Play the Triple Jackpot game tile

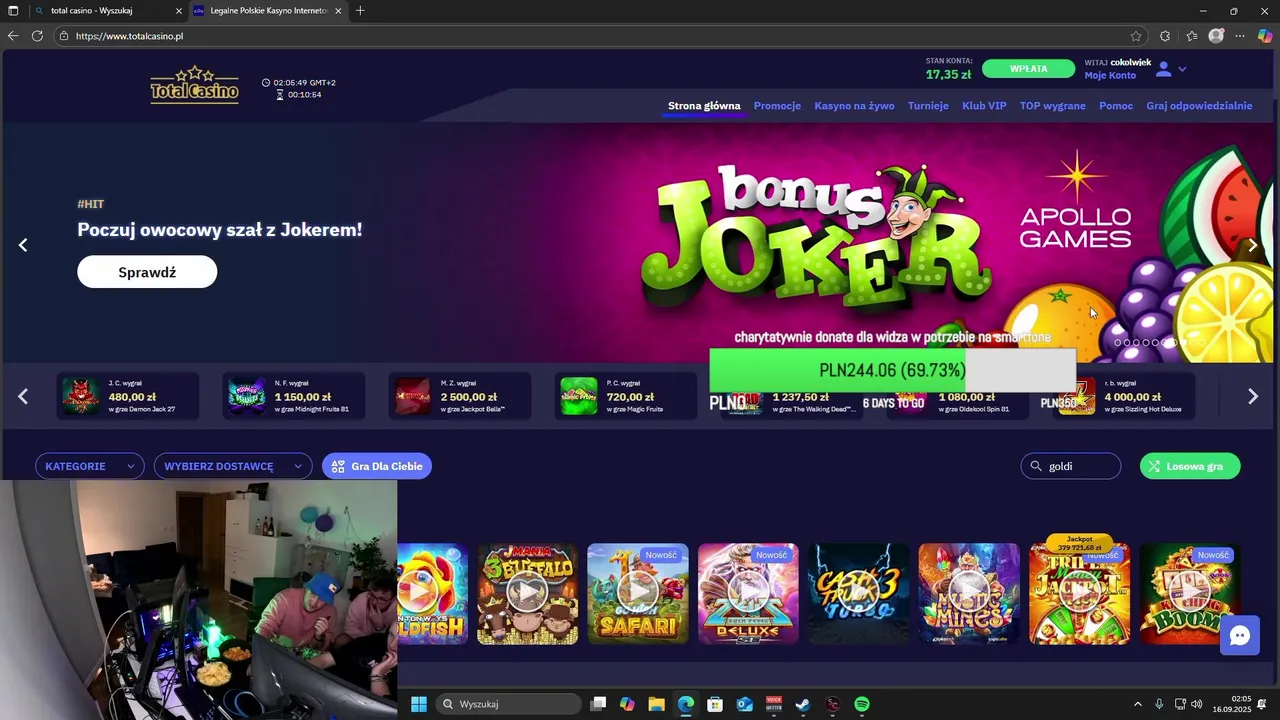1080,594
